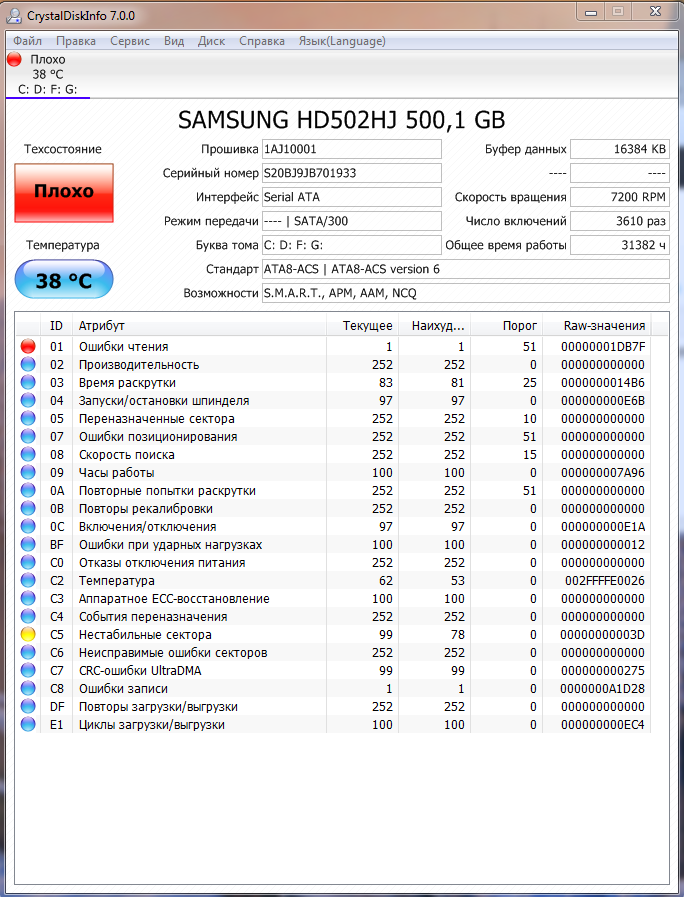This screenshot has width=684, height=897.
Task: Click the Порог column header
Action: click(x=506, y=326)
